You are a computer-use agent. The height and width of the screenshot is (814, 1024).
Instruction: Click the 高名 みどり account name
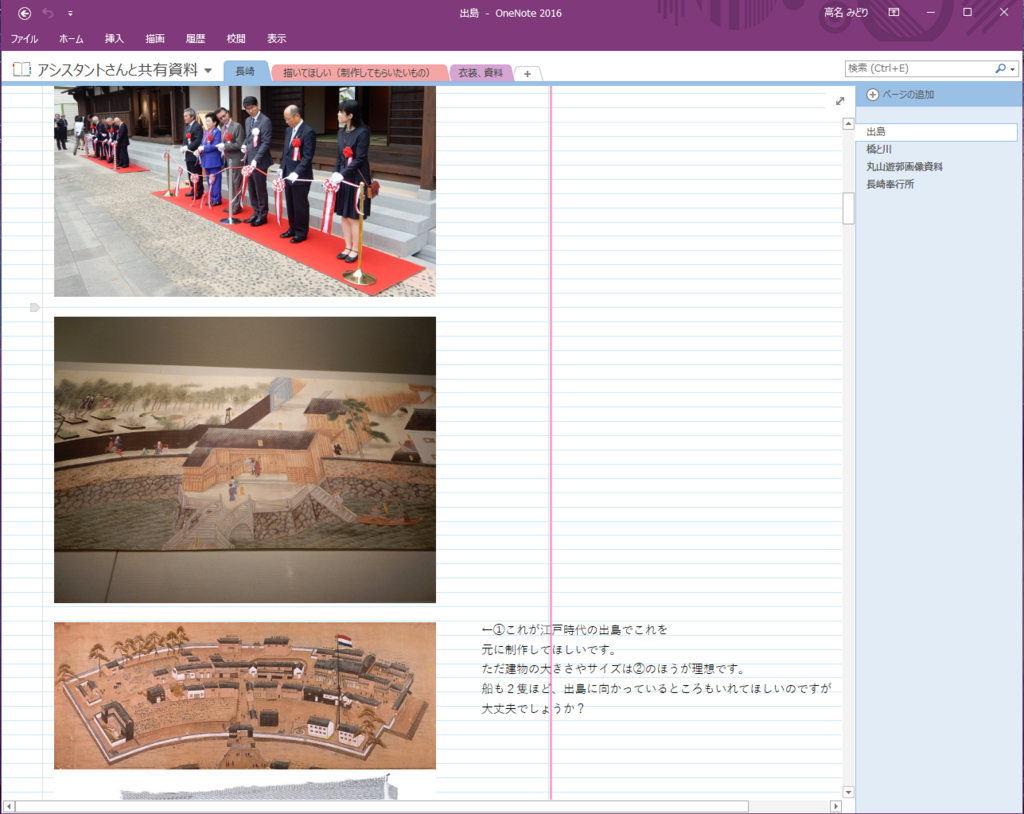click(846, 12)
